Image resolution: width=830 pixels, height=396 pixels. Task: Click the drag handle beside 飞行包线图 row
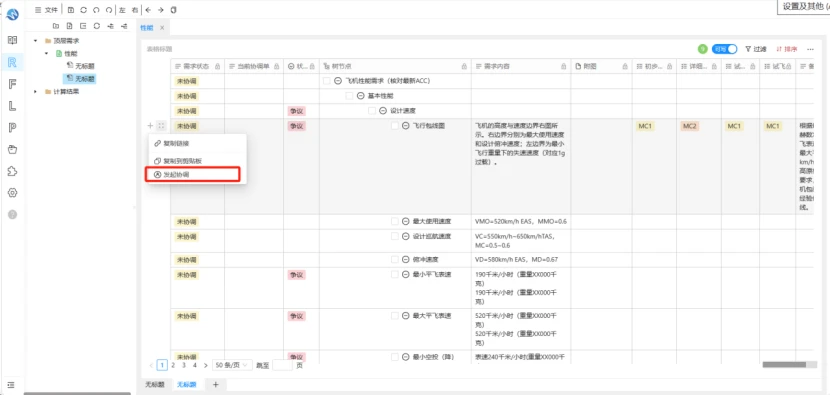[161, 126]
